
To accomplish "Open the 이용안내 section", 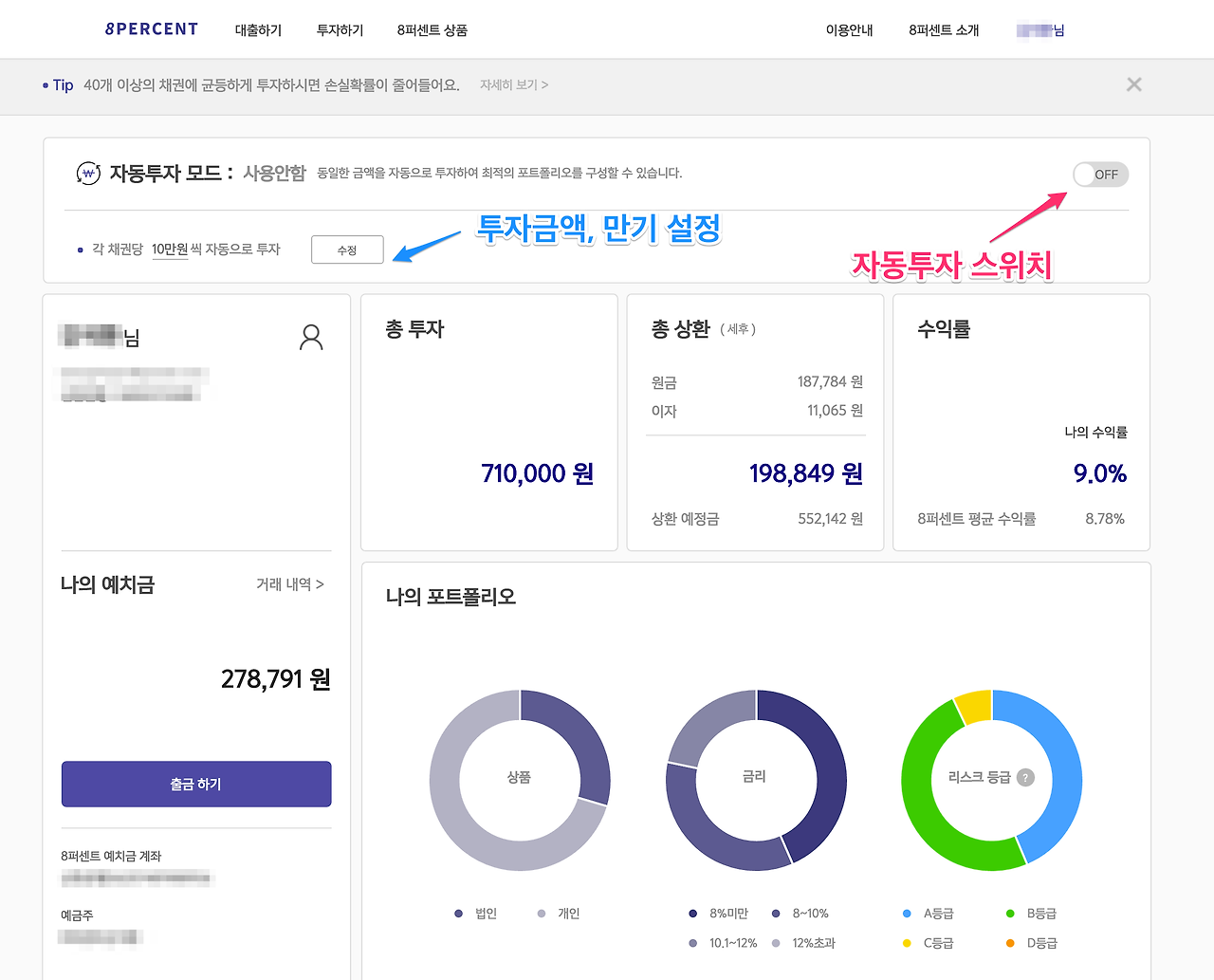I will pyautogui.click(x=849, y=29).
